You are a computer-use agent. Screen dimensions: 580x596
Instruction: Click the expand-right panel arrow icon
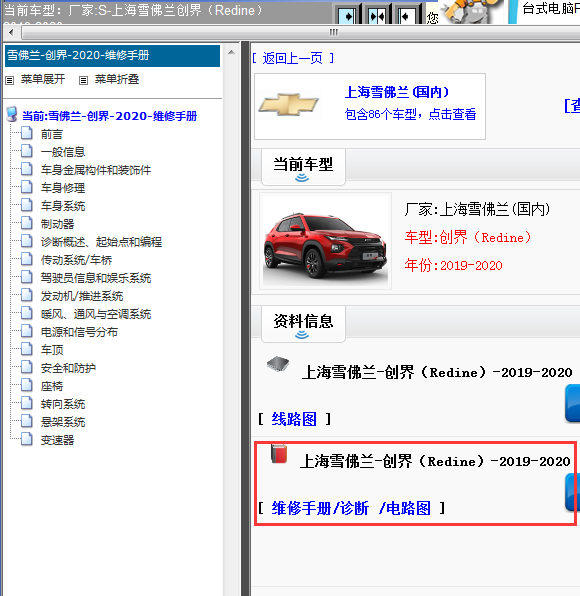point(347,15)
